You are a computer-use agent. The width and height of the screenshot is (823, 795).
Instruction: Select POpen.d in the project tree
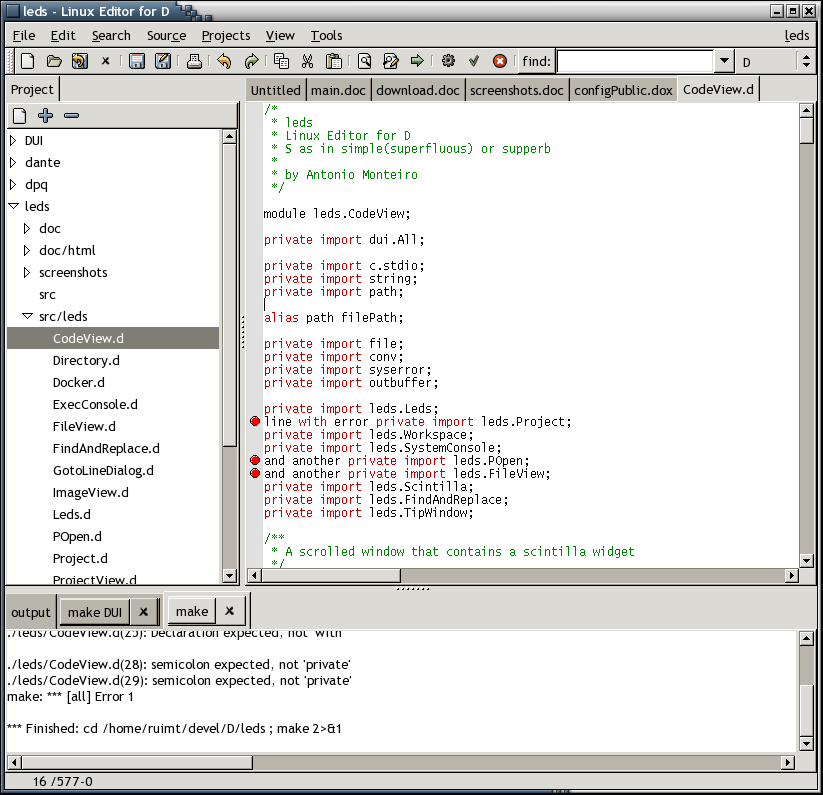(77, 537)
